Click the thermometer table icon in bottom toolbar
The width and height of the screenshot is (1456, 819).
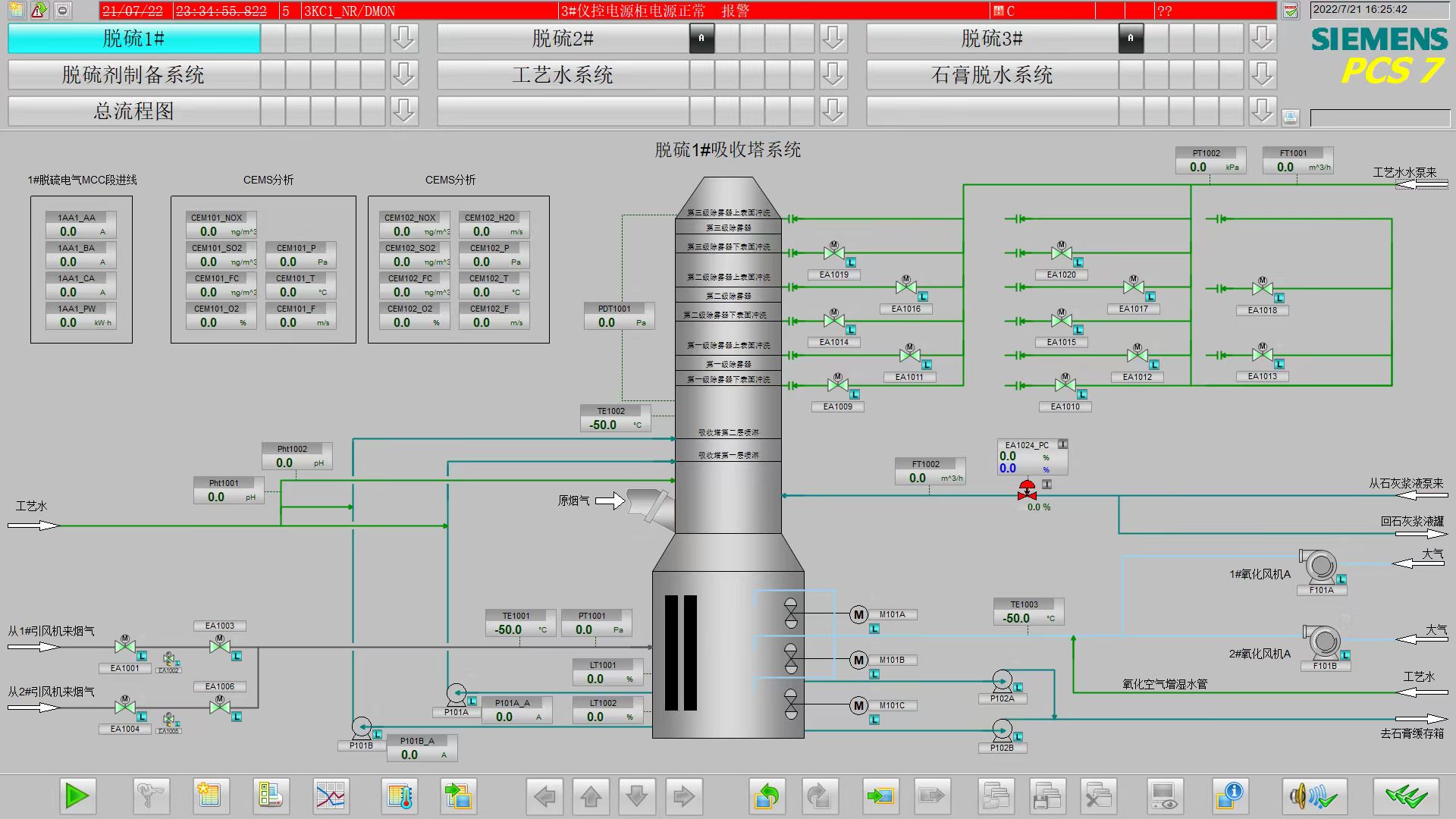click(x=399, y=795)
